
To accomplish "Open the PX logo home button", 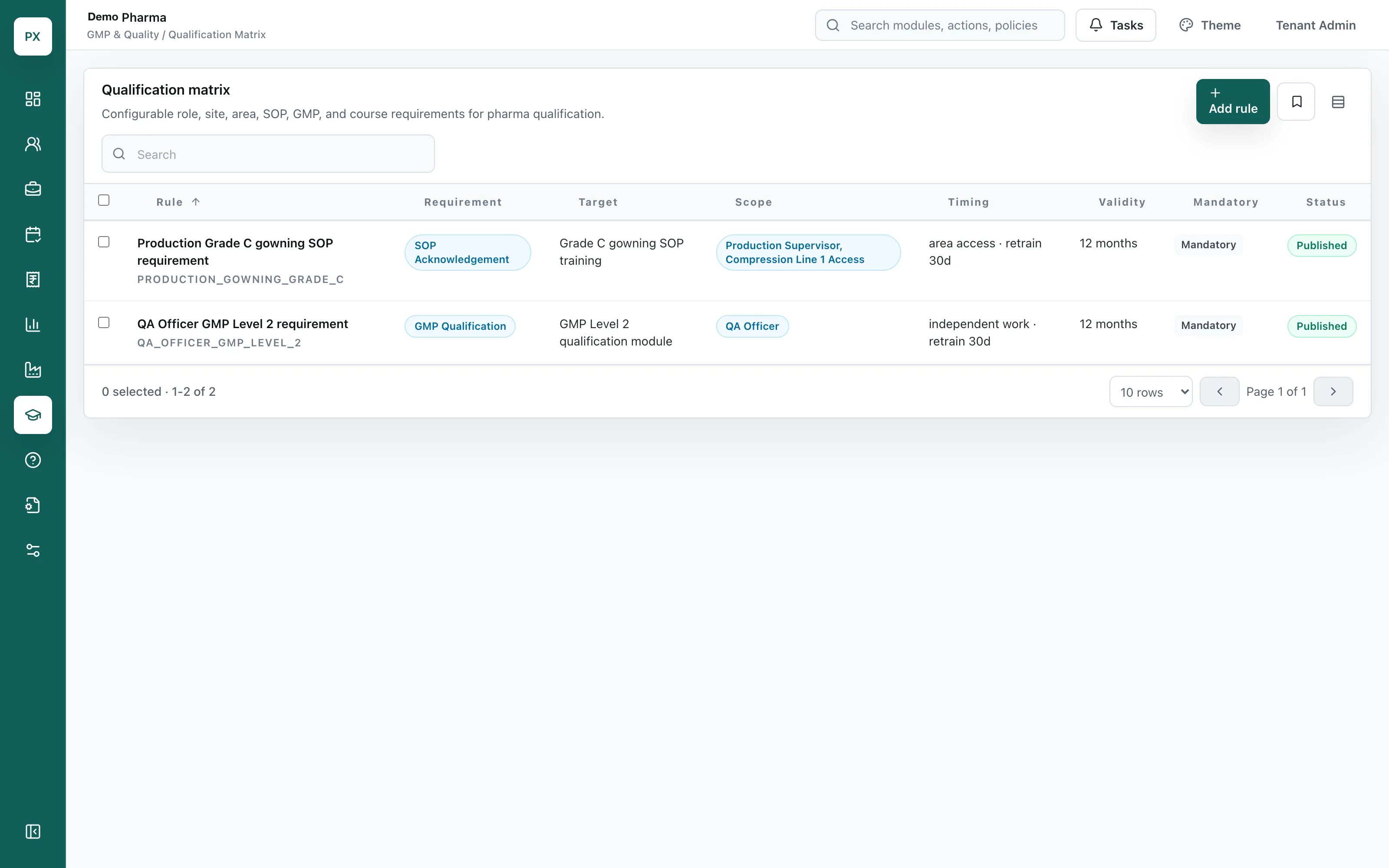I will [33, 36].
